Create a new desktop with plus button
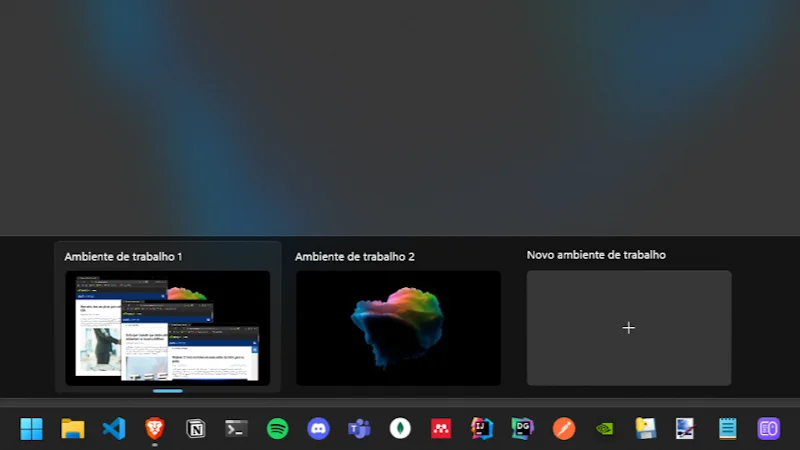This screenshot has width=800, height=450. (628, 328)
